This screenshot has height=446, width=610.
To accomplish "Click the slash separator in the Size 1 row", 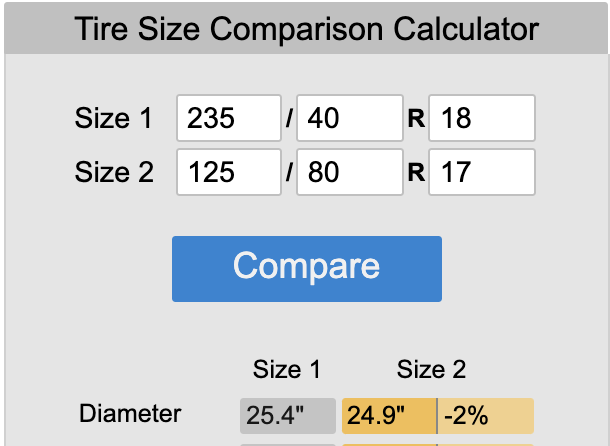I will [289, 118].
